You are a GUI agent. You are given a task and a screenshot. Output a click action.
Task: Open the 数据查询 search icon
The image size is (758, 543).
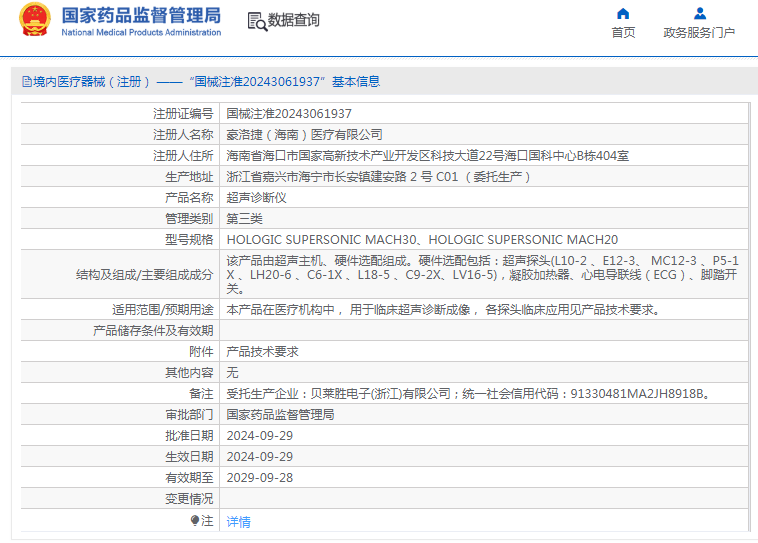click(x=257, y=21)
